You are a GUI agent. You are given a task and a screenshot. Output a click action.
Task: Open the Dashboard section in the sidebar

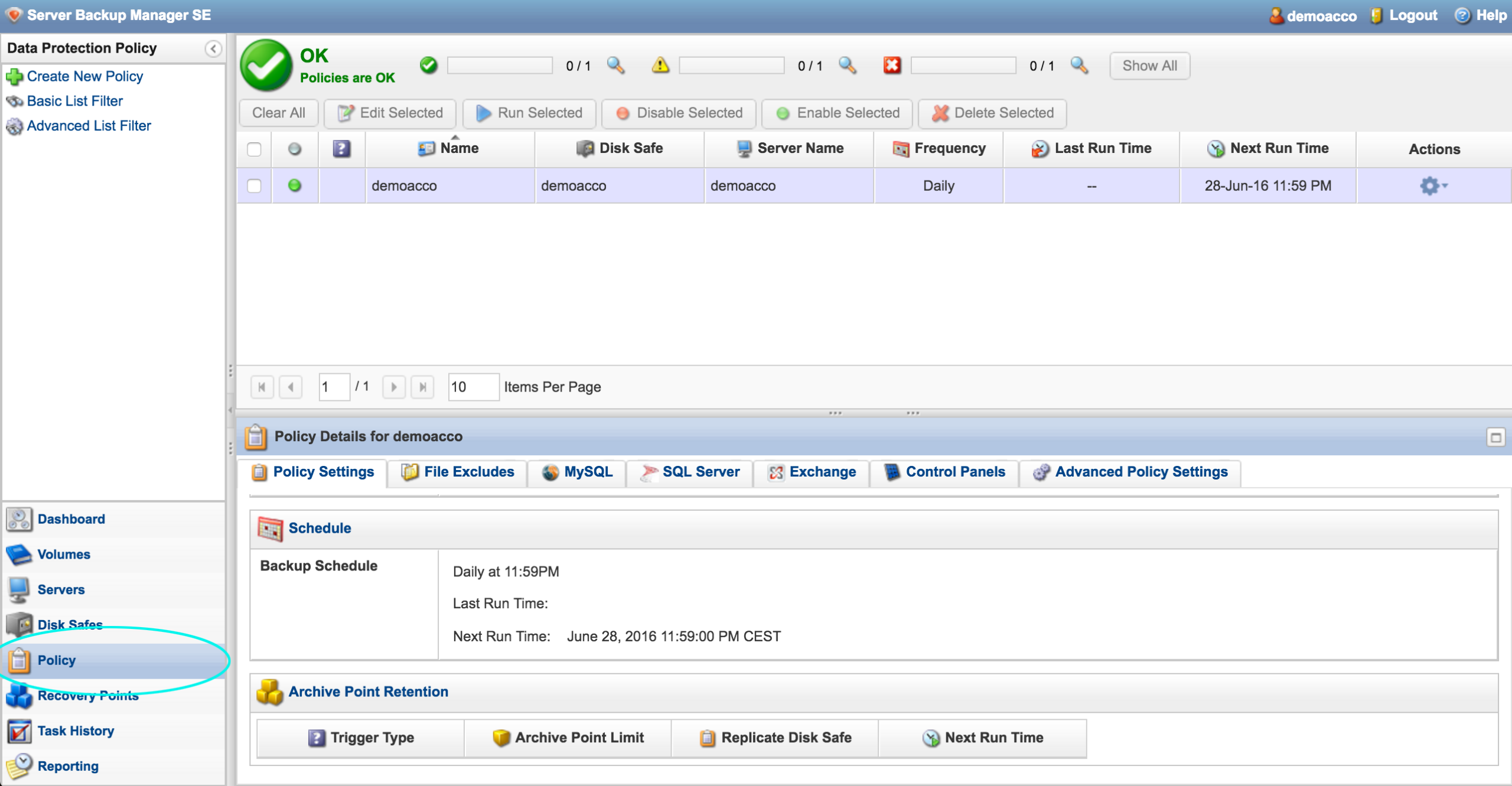coord(71,519)
